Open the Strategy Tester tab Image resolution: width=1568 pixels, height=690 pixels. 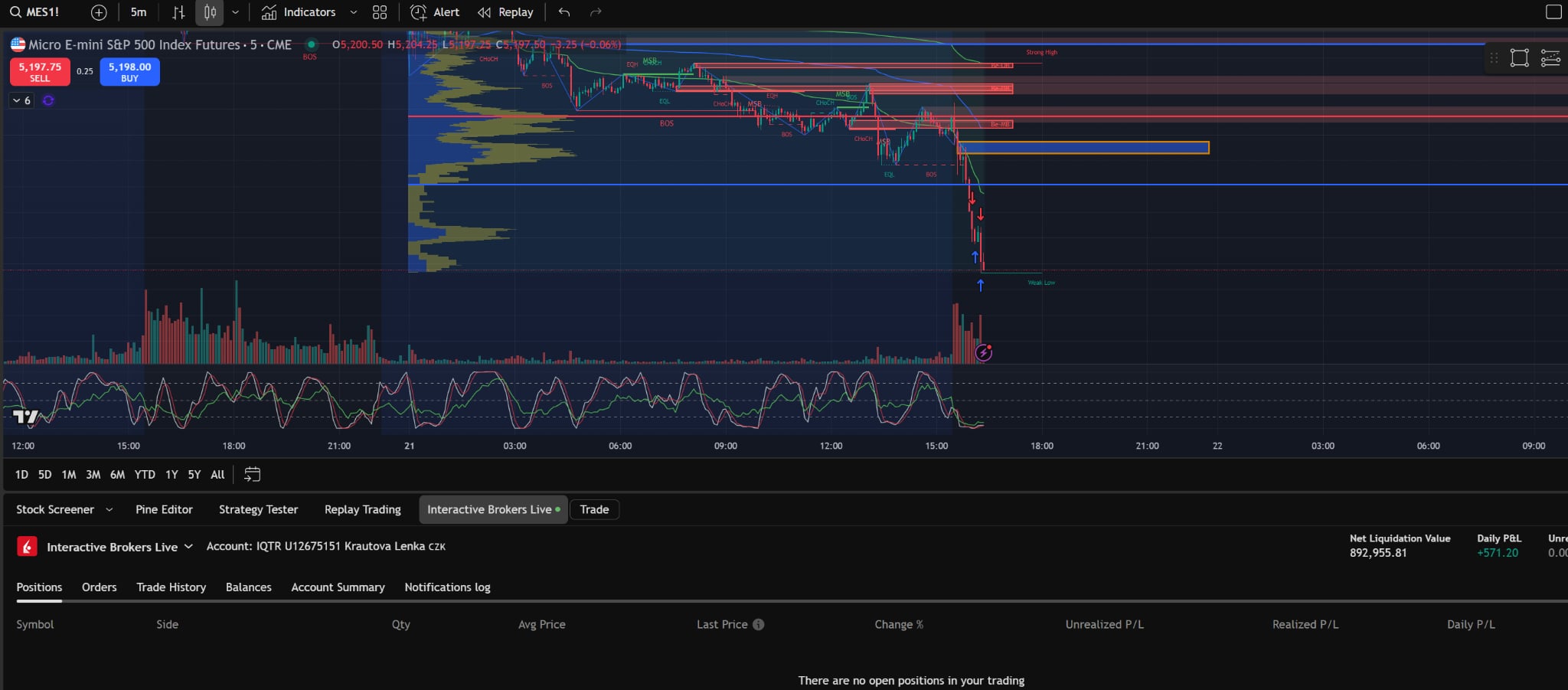(x=258, y=509)
